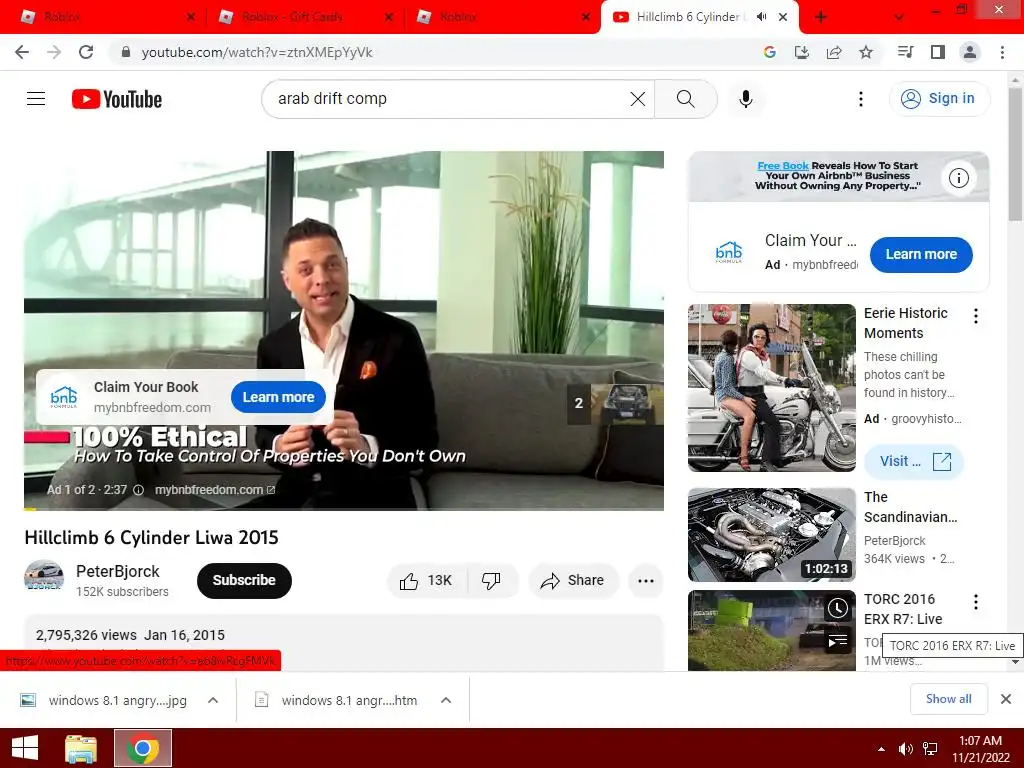Open mybnbfreedom.com link in the video ad
This screenshot has height=768, width=1024.
click(x=214, y=490)
